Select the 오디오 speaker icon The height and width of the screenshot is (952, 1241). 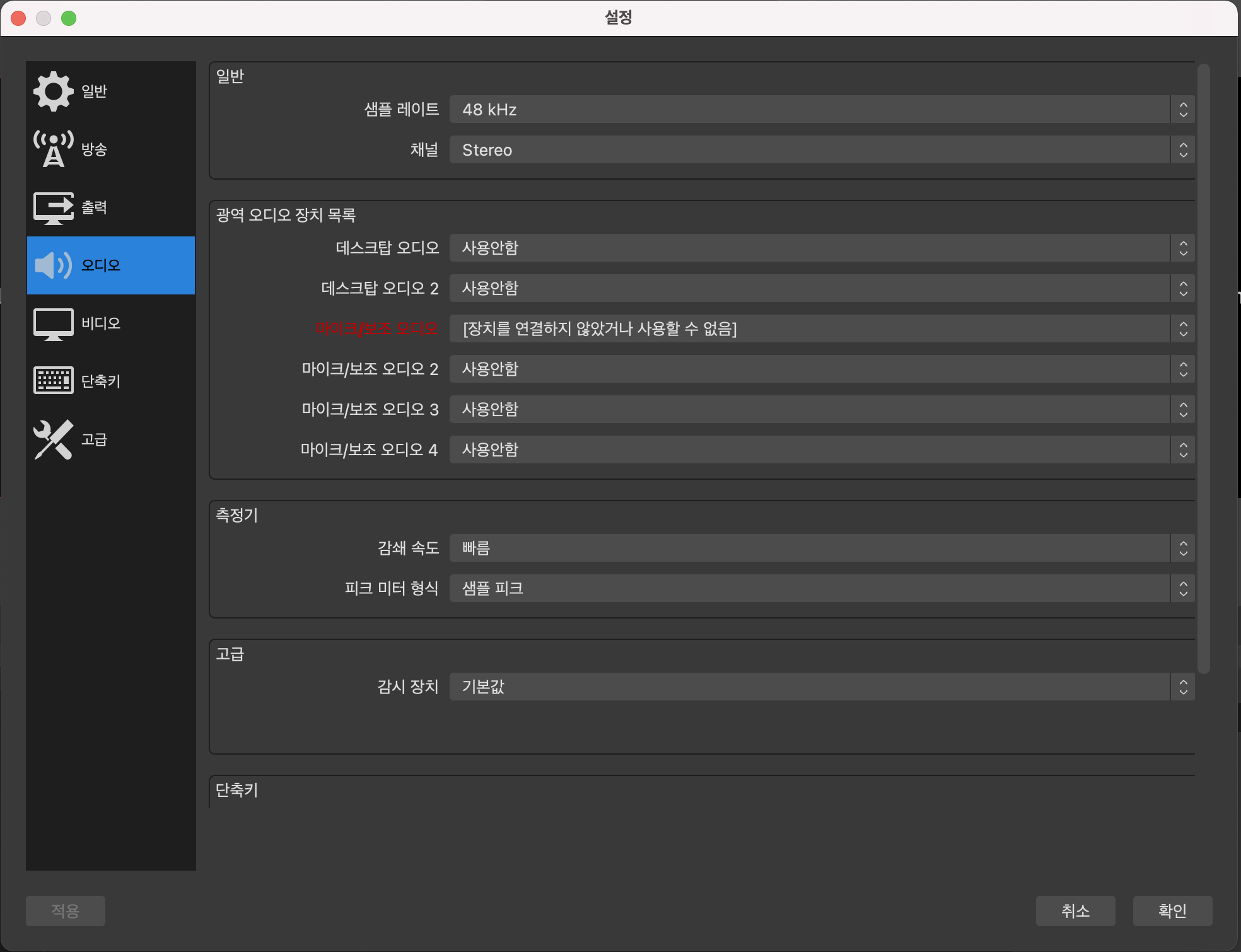tap(53, 265)
